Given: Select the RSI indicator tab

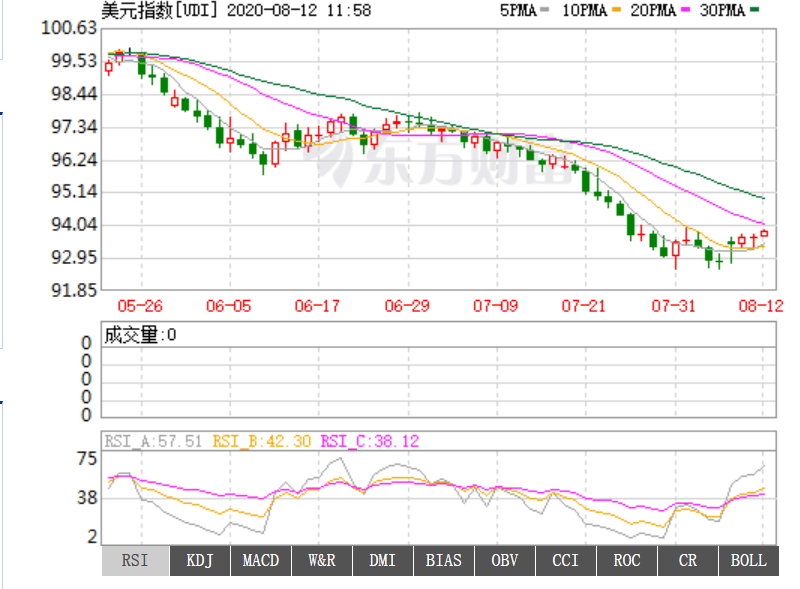Looking at the screenshot, I should click(x=135, y=560).
